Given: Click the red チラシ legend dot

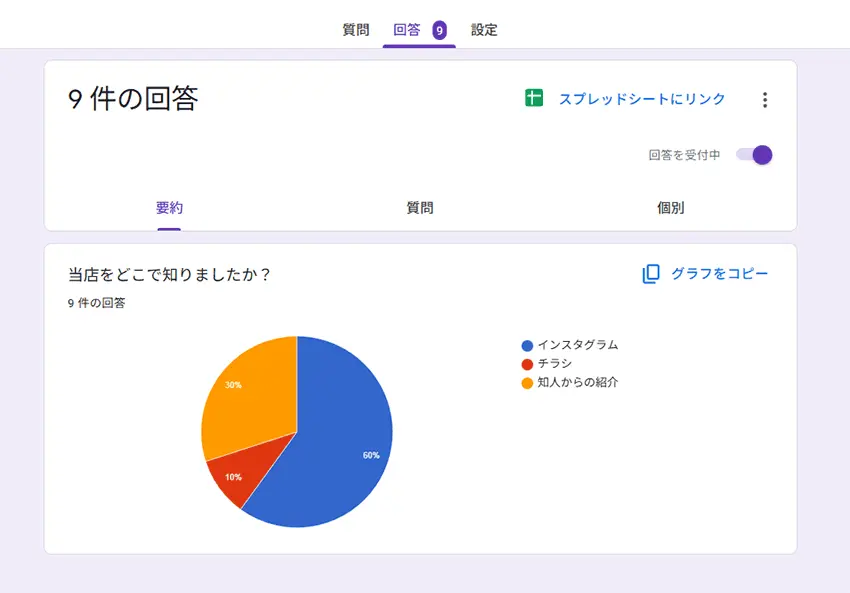Looking at the screenshot, I should click(527, 364).
